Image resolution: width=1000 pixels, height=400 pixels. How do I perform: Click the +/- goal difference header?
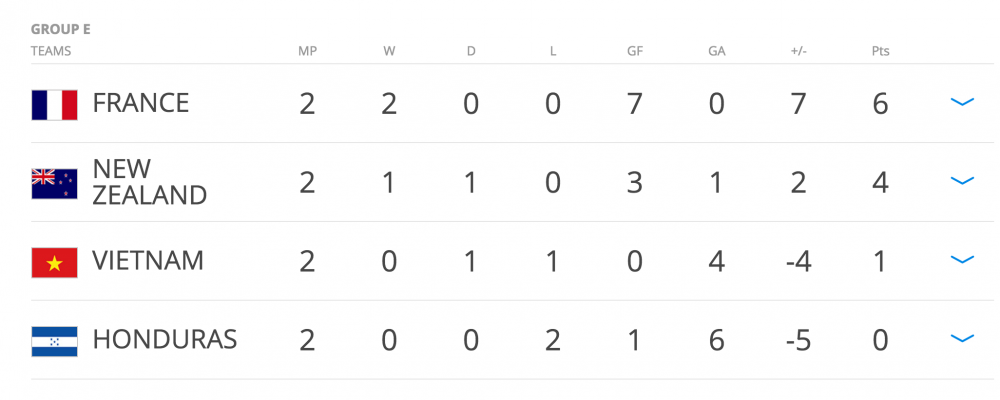[798, 50]
